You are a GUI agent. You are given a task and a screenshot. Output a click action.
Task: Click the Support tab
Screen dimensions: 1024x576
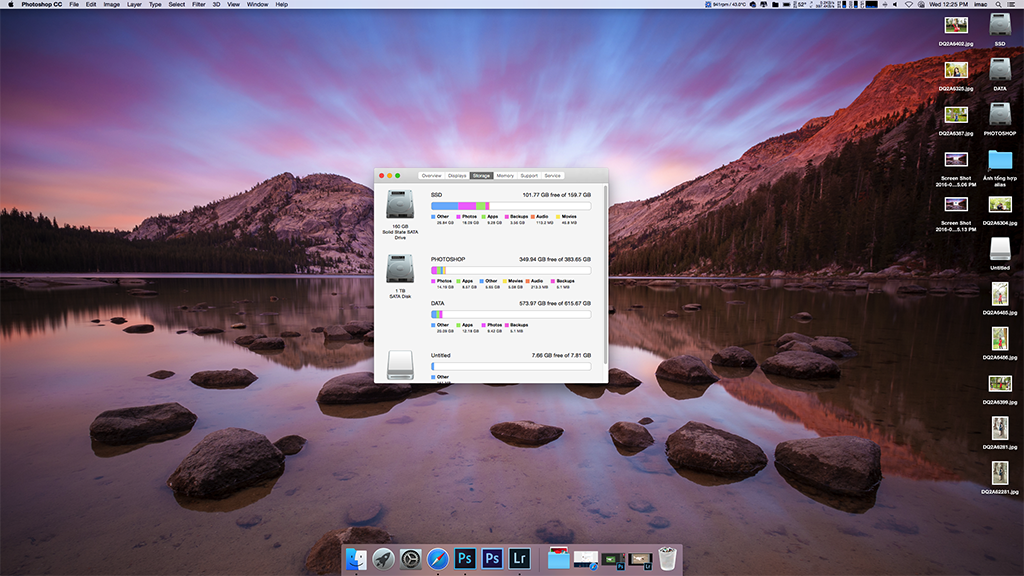click(x=529, y=175)
